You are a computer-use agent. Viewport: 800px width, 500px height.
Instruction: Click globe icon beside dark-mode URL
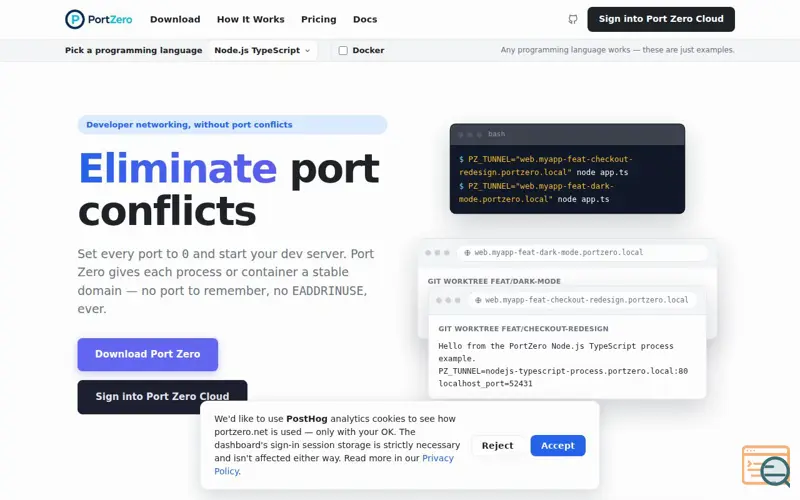[x=467, y=253]
